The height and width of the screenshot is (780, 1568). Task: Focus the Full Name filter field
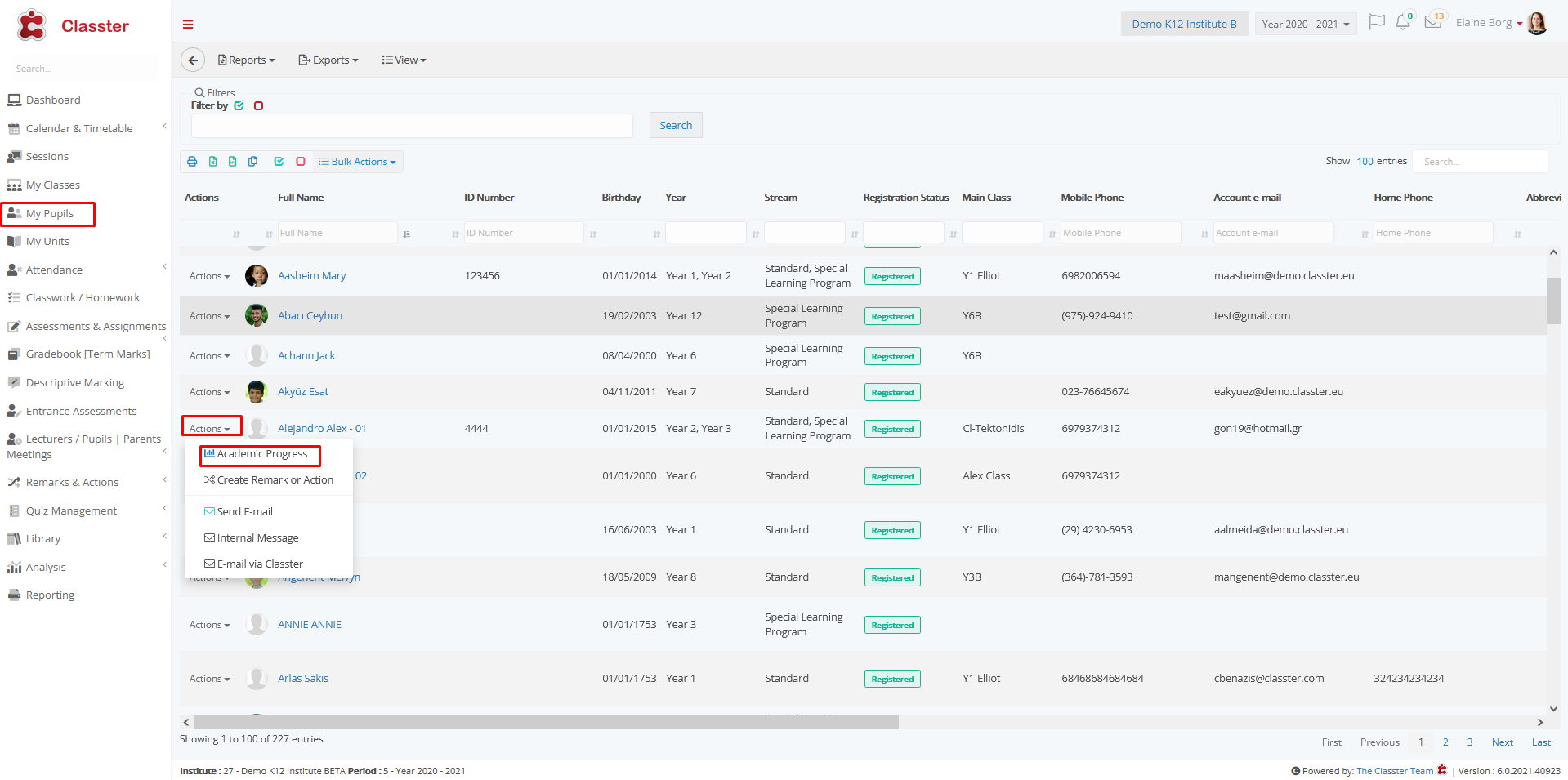337,234
